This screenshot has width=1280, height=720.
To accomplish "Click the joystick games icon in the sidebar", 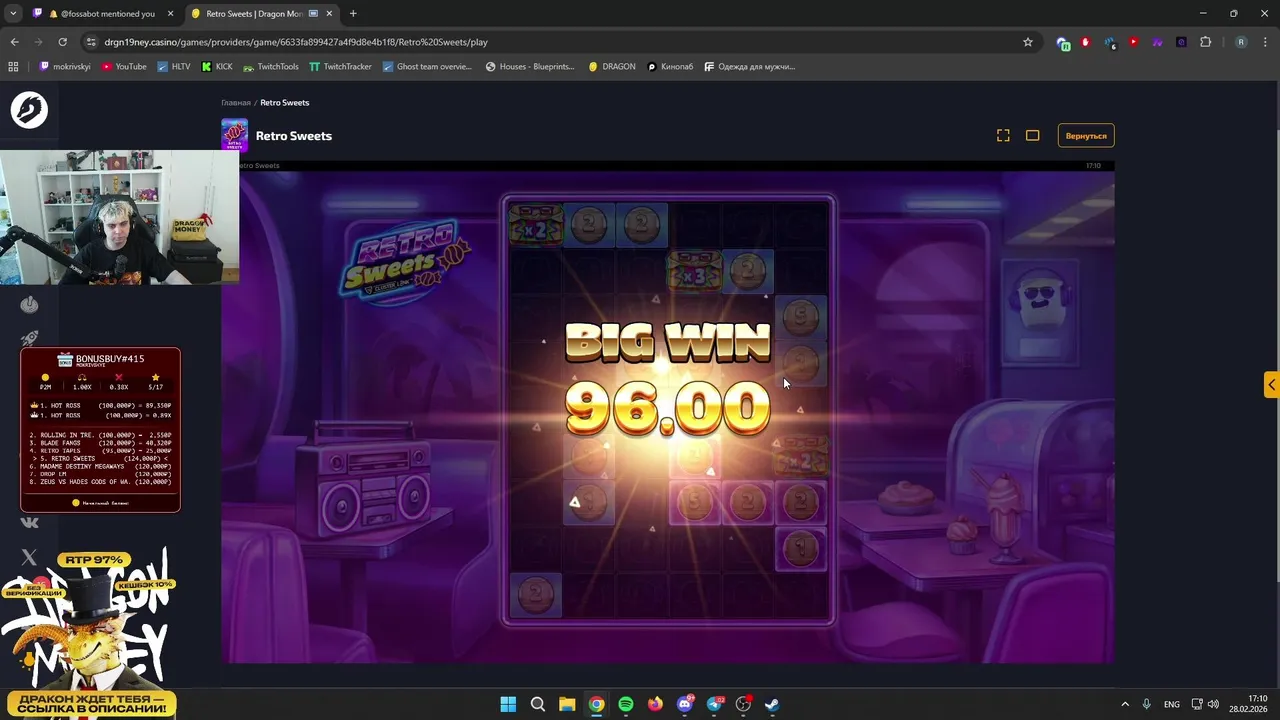I will [x=29, y=304].
